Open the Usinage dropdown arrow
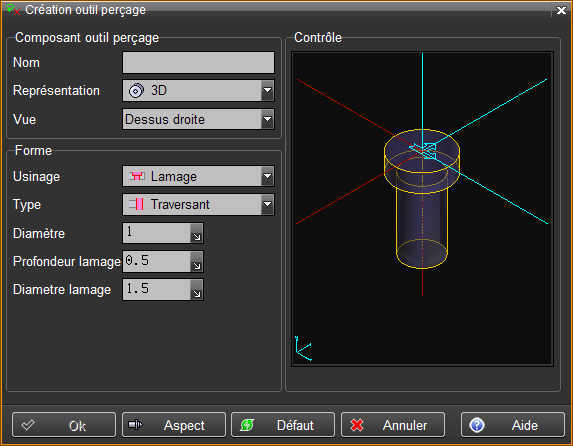The height and width of the screenshot is (446, 573). [267, 176]
